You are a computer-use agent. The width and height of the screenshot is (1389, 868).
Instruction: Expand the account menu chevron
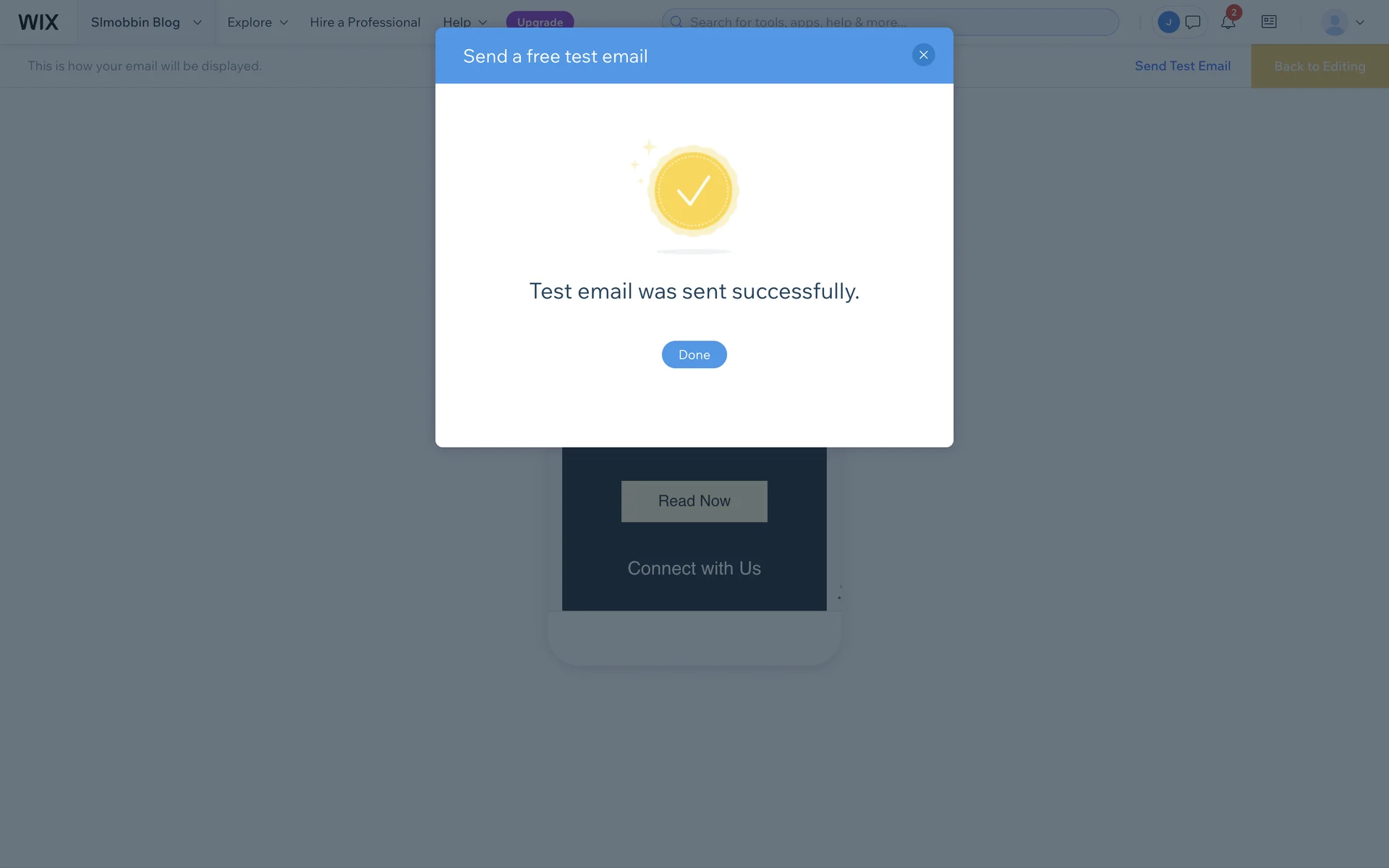(x=1360, y=22)
